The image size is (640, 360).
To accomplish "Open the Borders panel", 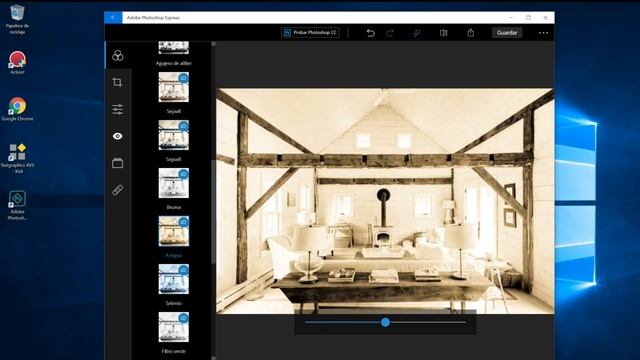I will [118, 163].
